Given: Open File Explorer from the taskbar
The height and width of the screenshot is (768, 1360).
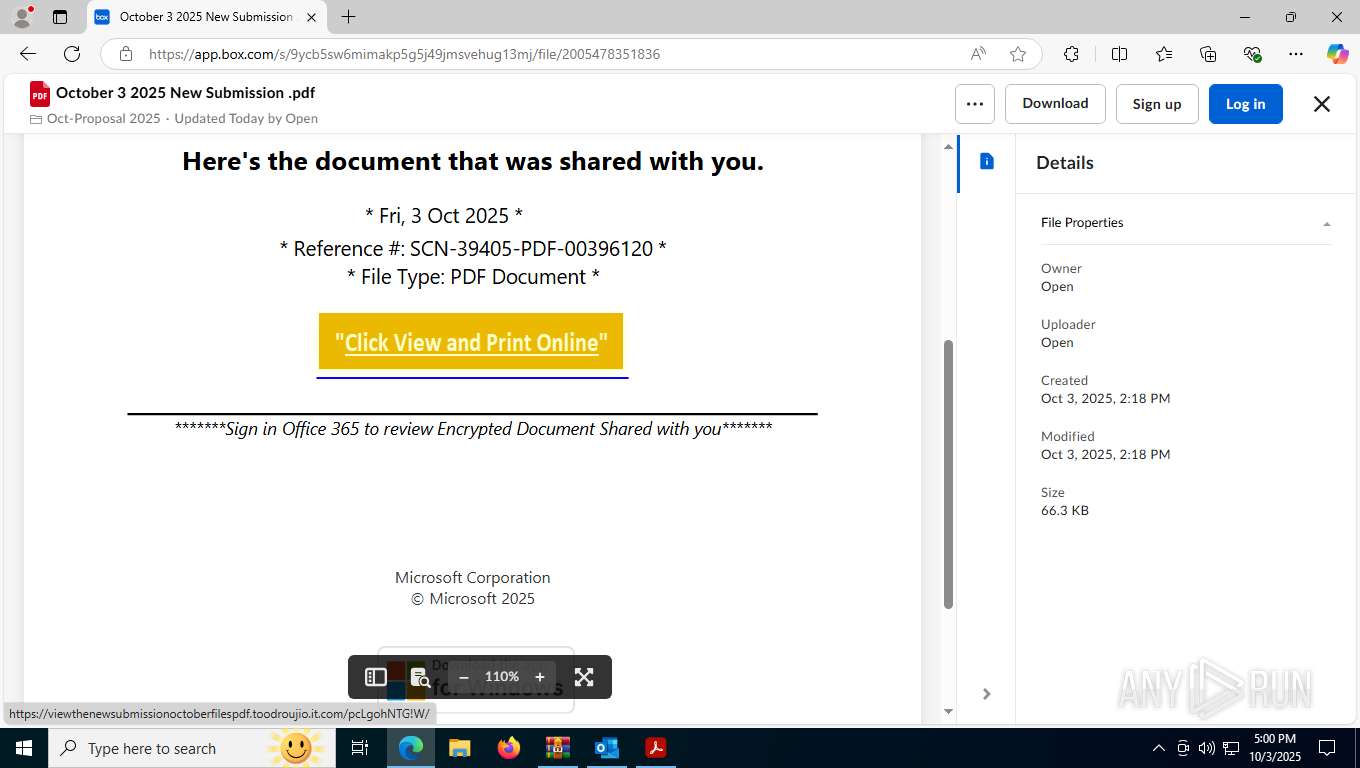Looking at the screenshot, I should coord(459,748).
